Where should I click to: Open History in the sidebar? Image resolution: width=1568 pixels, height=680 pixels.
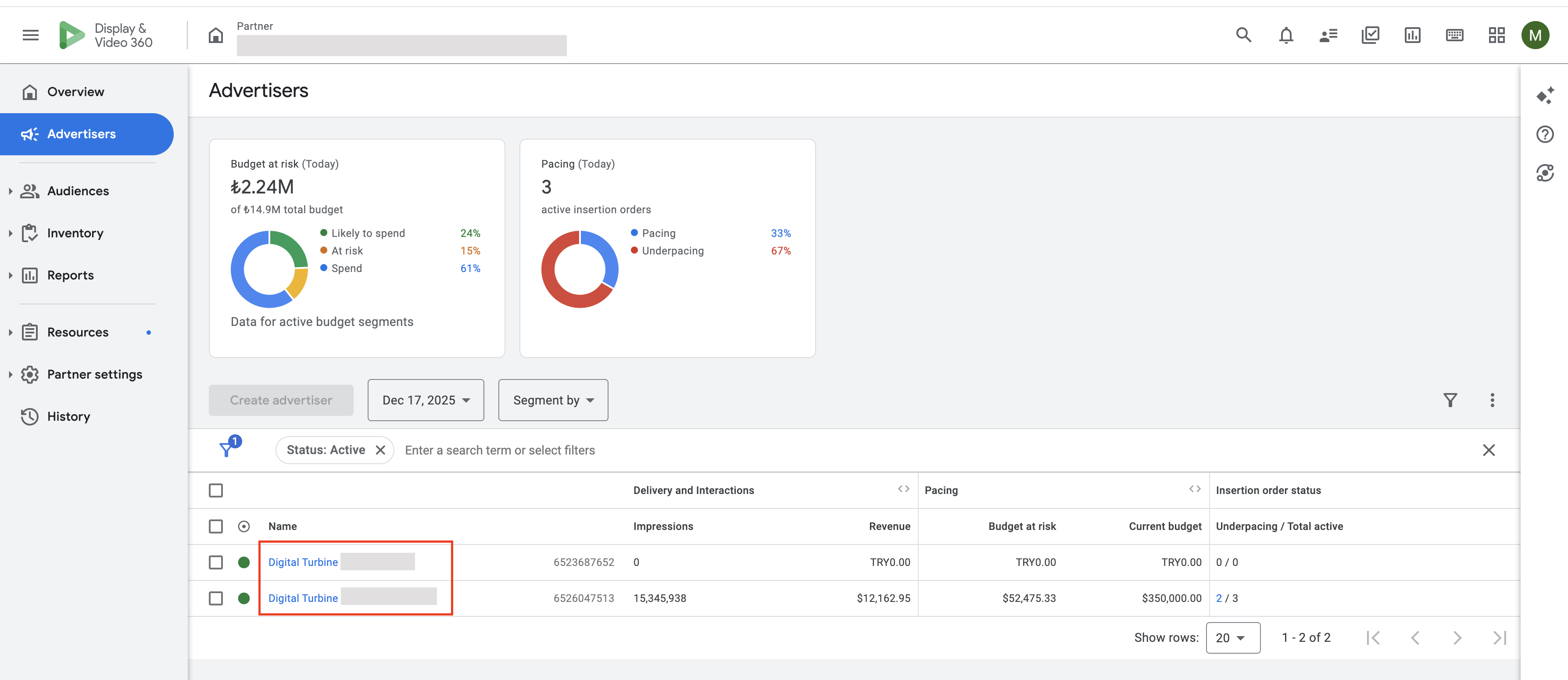point(68,416)
